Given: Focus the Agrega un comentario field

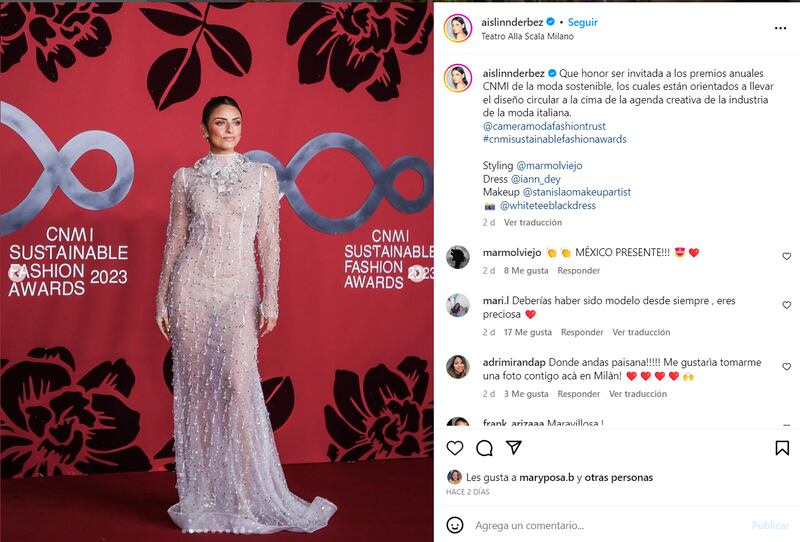Looking at the screenshot, I should [x=610, y=525].
